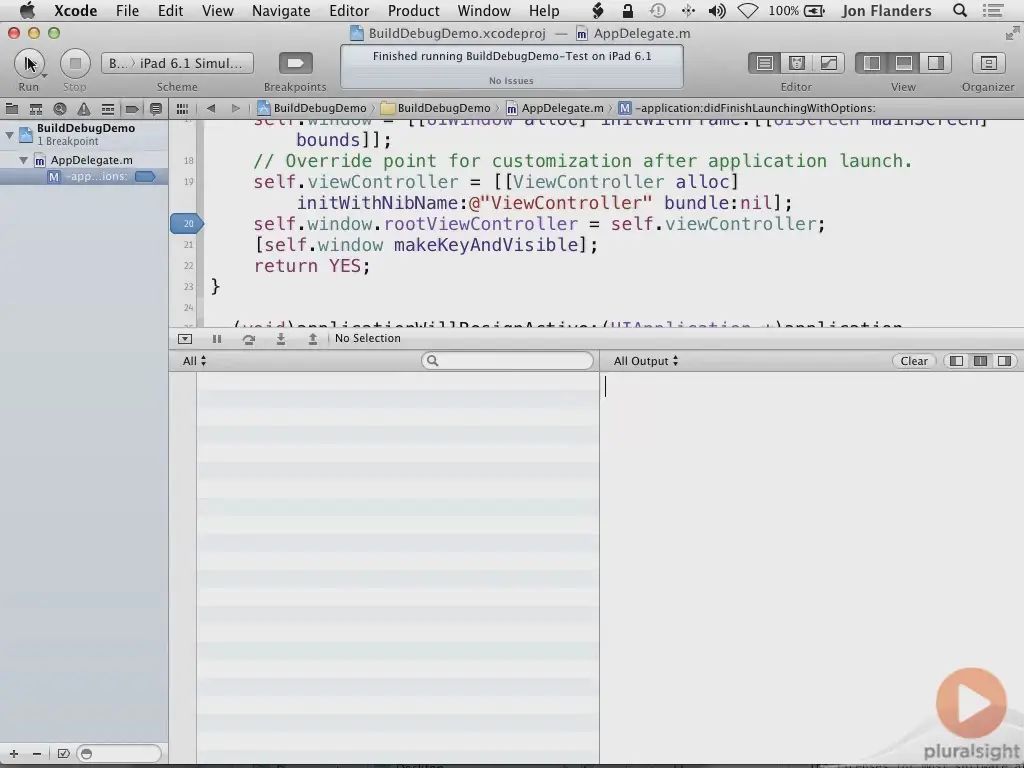Image resolution: width=1024 pixels, height=768 pixels.
Task: Open the Product menu
Action: 413,11
